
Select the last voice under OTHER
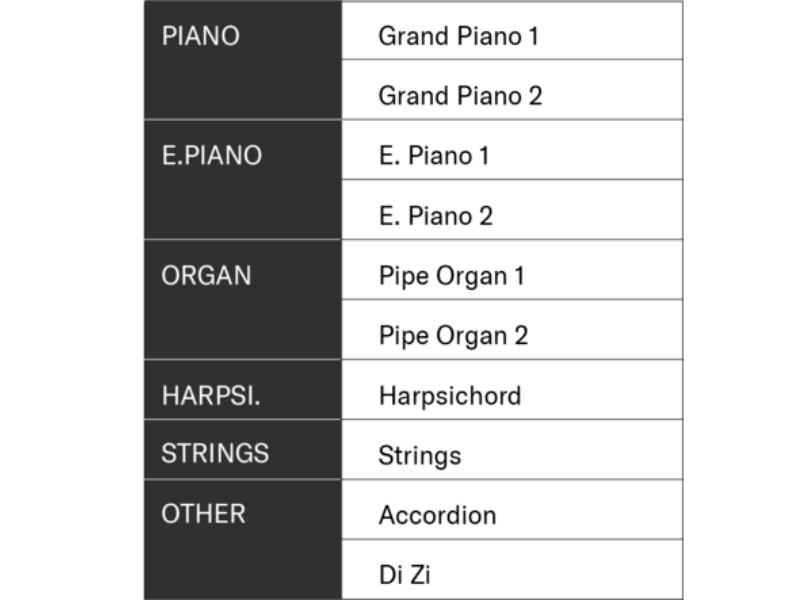(x=404, y=576)
